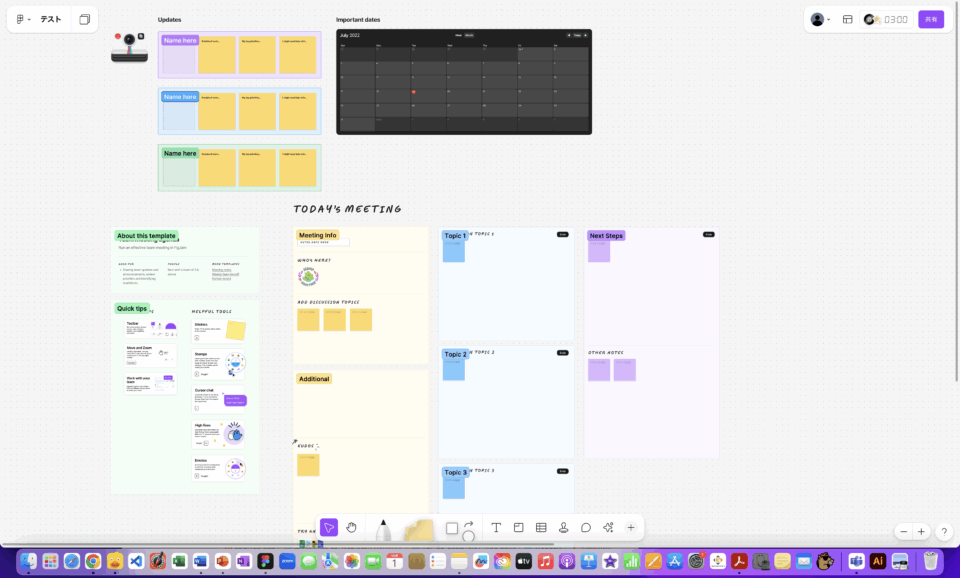Open more tools with the plus button
The image size is (960, 578).
631,528
